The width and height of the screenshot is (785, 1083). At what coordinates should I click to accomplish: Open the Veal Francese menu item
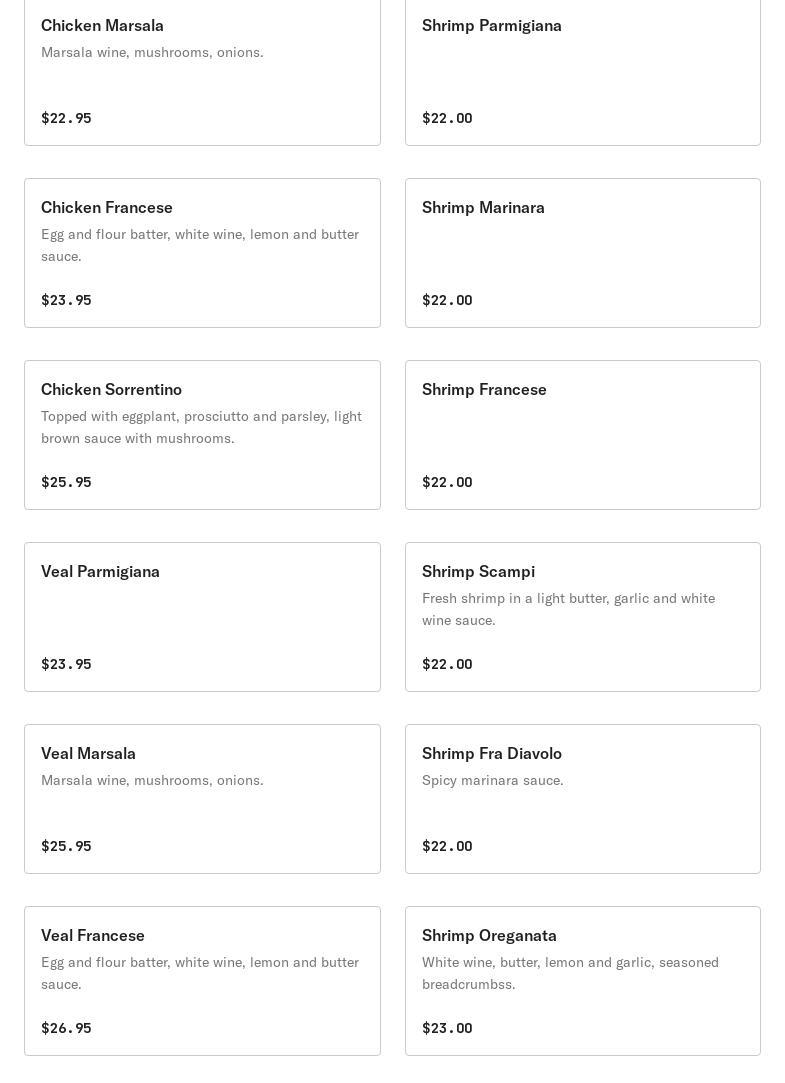coord(93,936)
